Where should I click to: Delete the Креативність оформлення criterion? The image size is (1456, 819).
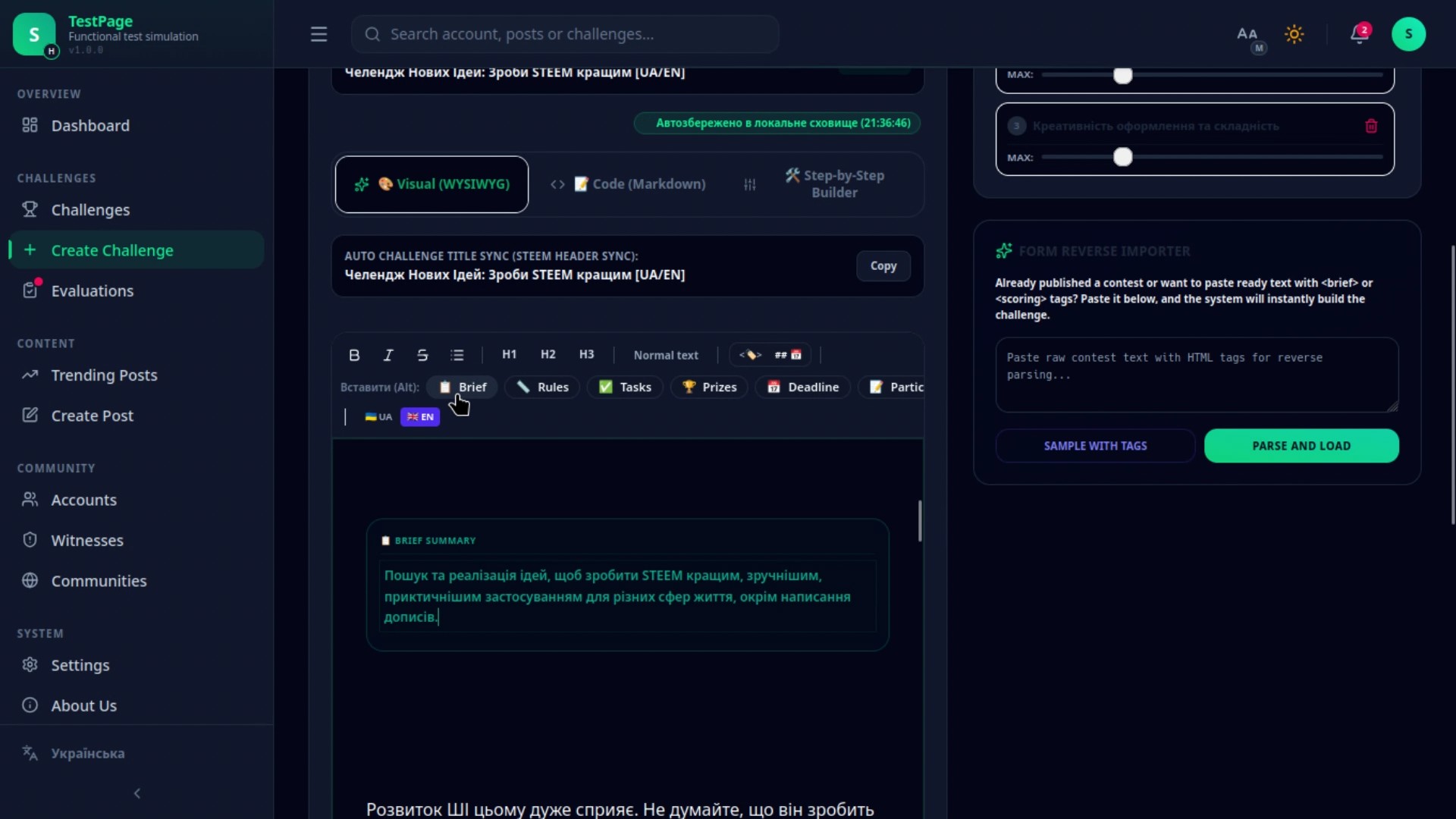point(1371,126)
